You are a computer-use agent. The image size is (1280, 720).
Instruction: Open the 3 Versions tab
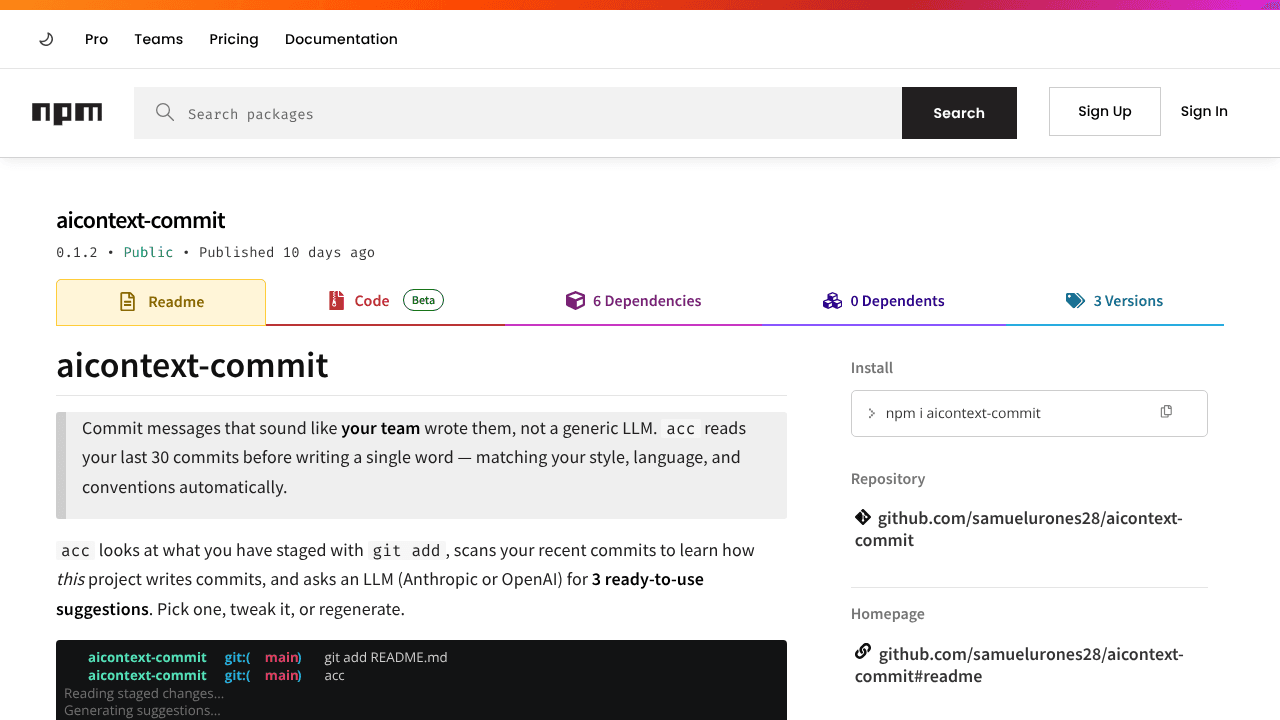tap(1114, 301)
